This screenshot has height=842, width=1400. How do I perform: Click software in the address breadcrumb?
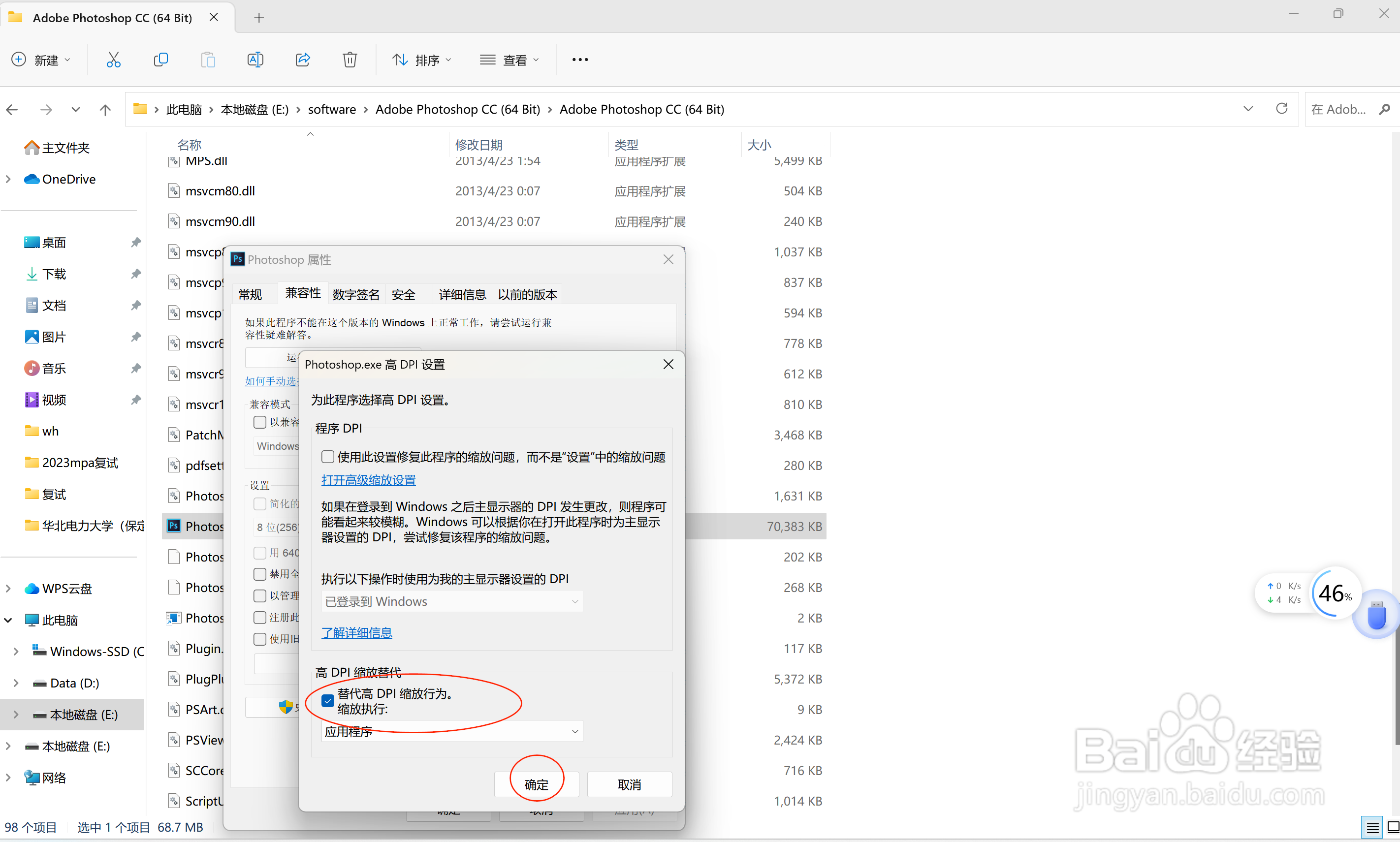332,110
